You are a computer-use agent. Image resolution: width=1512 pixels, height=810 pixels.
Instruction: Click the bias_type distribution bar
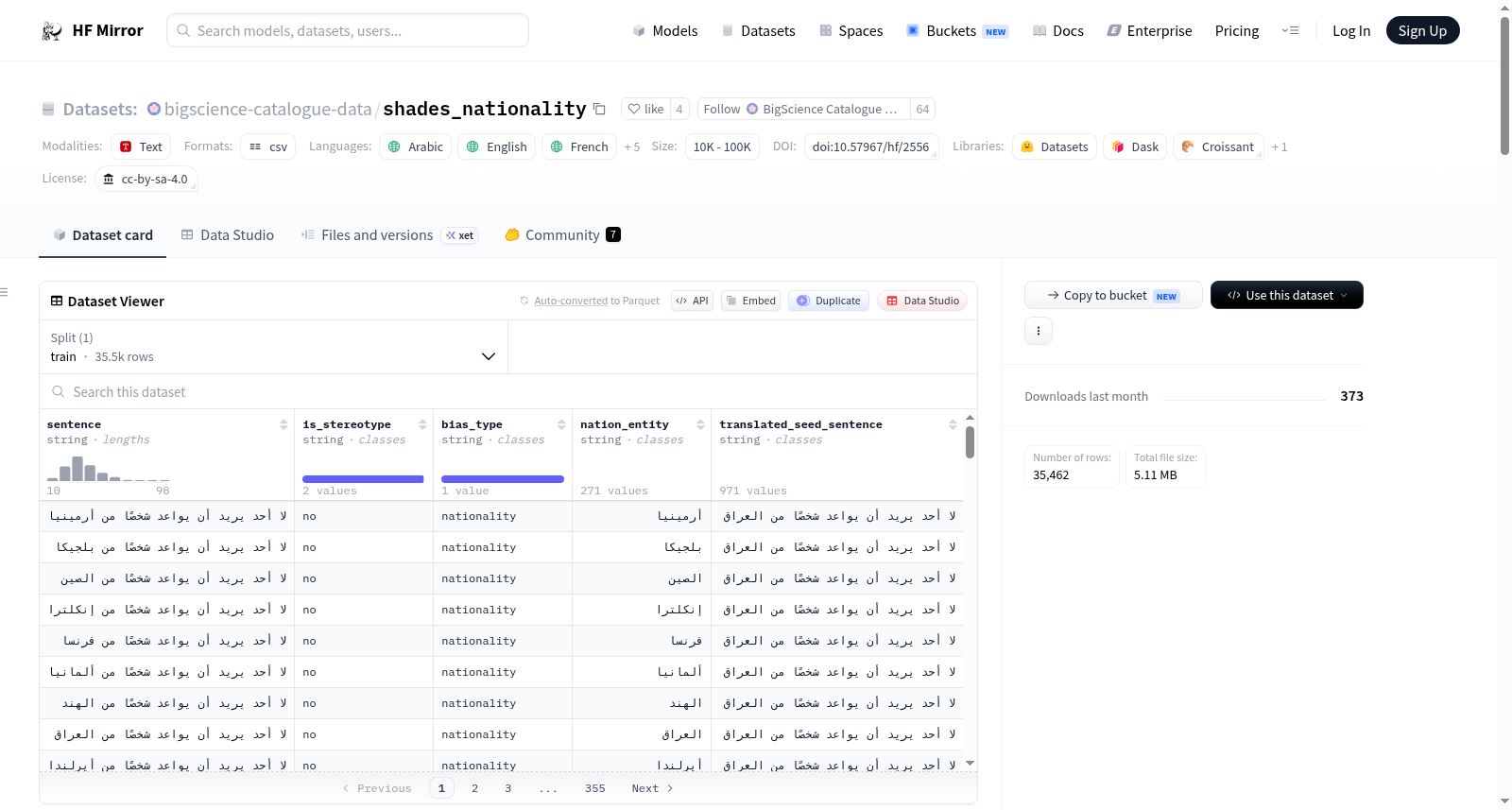[503, 479]
